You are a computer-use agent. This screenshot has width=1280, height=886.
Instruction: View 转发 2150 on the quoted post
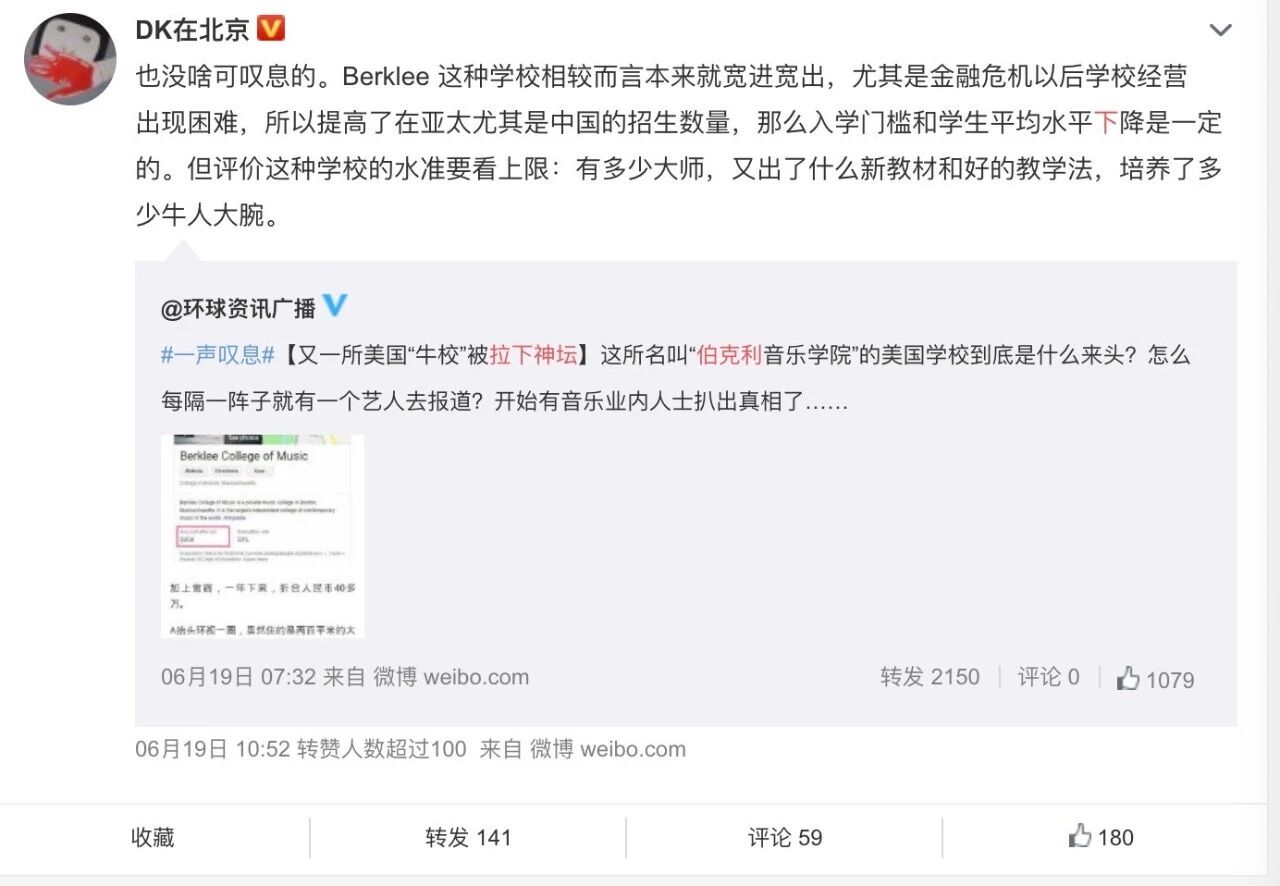[930, 677]
